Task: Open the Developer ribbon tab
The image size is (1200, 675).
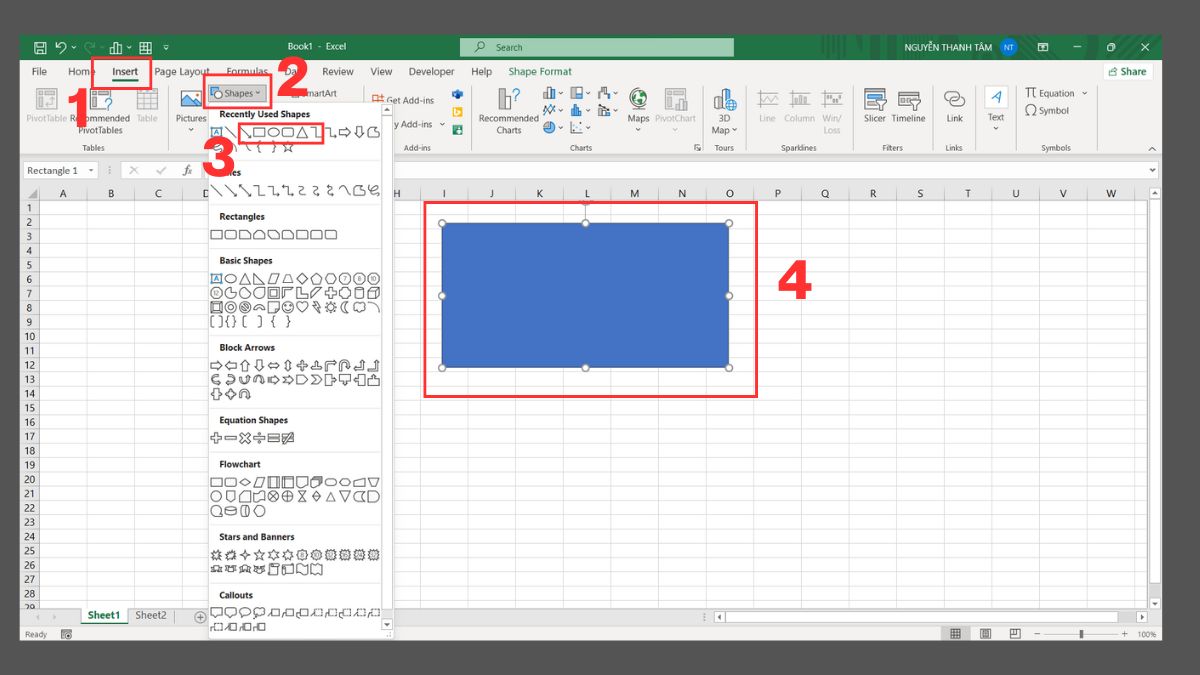Action: tap(431, 71)
